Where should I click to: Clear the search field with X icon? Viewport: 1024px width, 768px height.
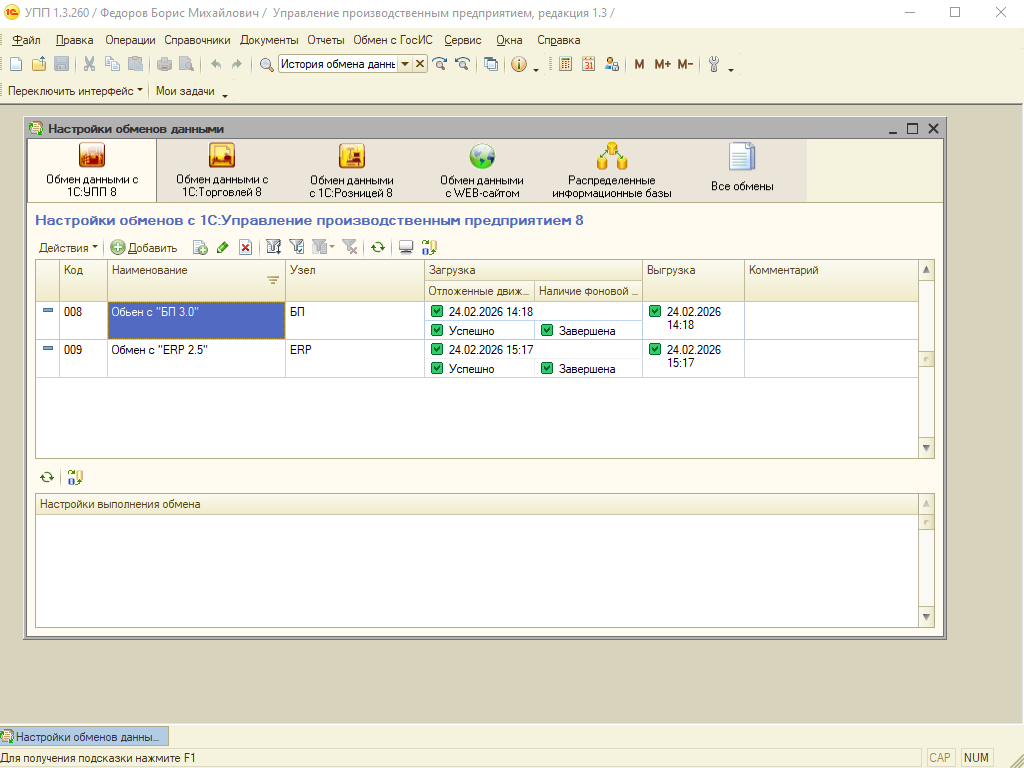coord(420,64)
